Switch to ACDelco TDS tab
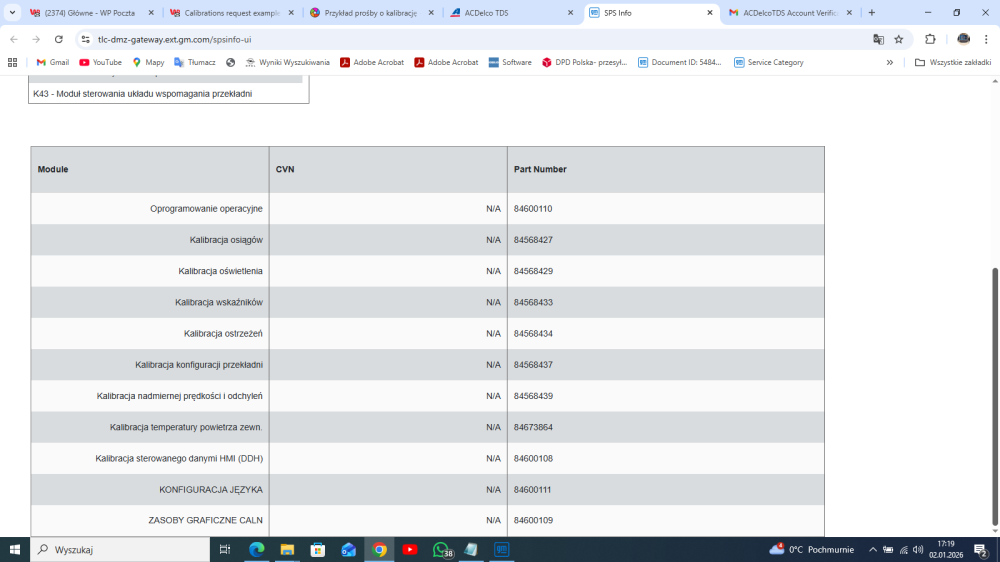This screenshot has height=562, width=1000. [510, 13]
